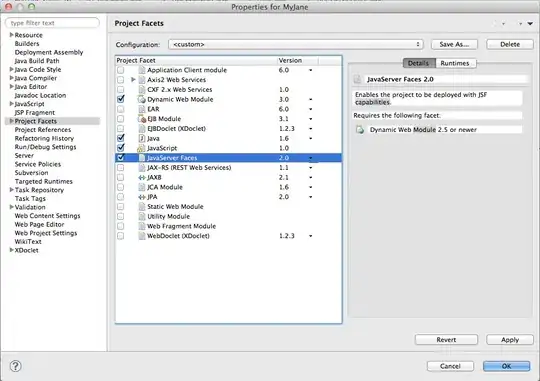Open Java version 1.6 dropdown
Screen dimensions: 540x381
click(310, 138)
